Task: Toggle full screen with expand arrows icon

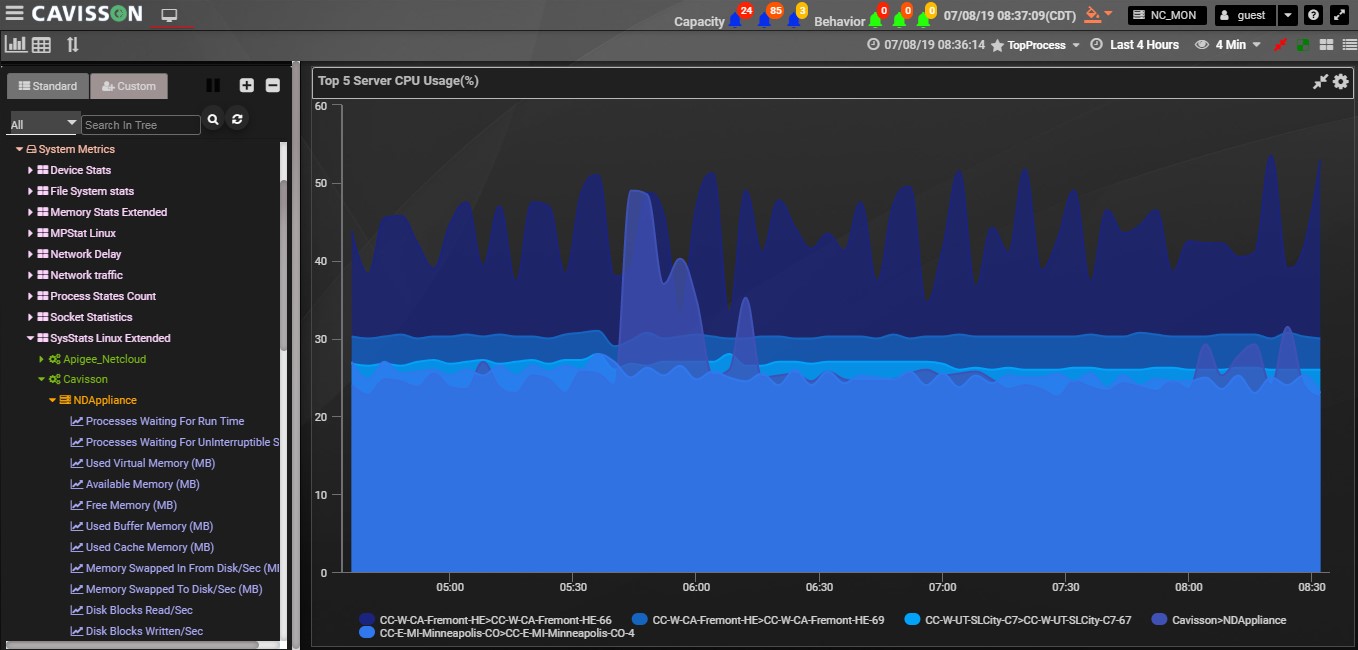Action: click(x=1340, y=15)
